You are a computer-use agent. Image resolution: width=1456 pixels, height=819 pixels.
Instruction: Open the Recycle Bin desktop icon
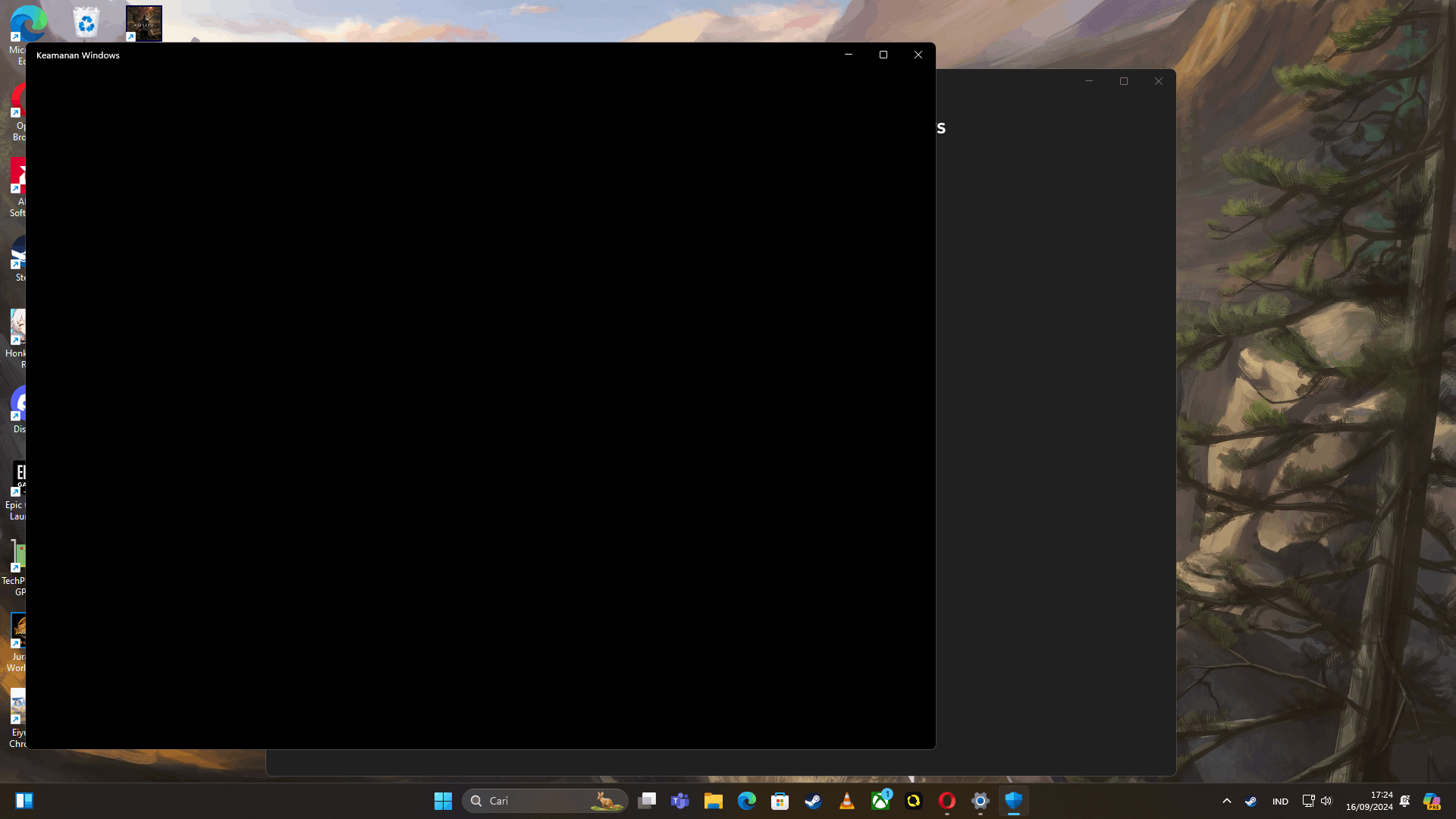86,23
